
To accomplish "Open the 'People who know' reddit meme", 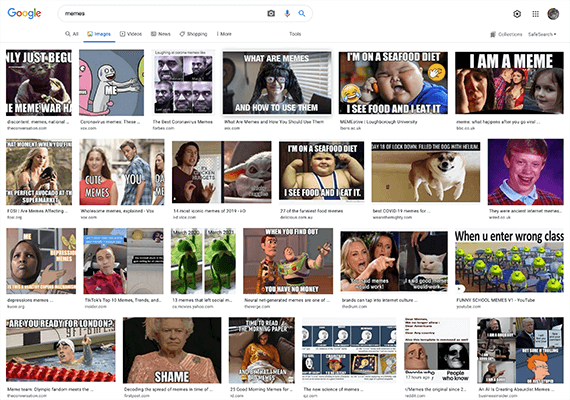I will (437, 349).
